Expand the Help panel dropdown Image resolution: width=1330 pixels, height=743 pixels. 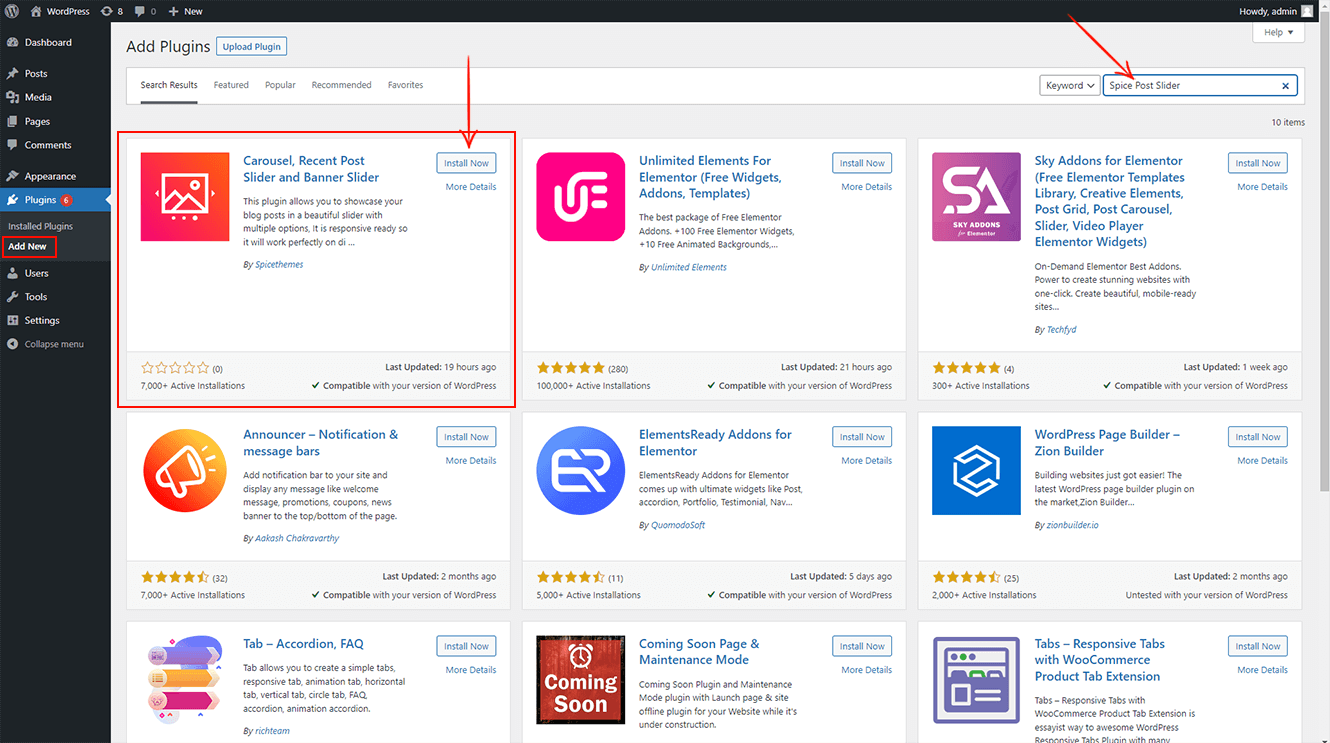tap(1278, 32)
